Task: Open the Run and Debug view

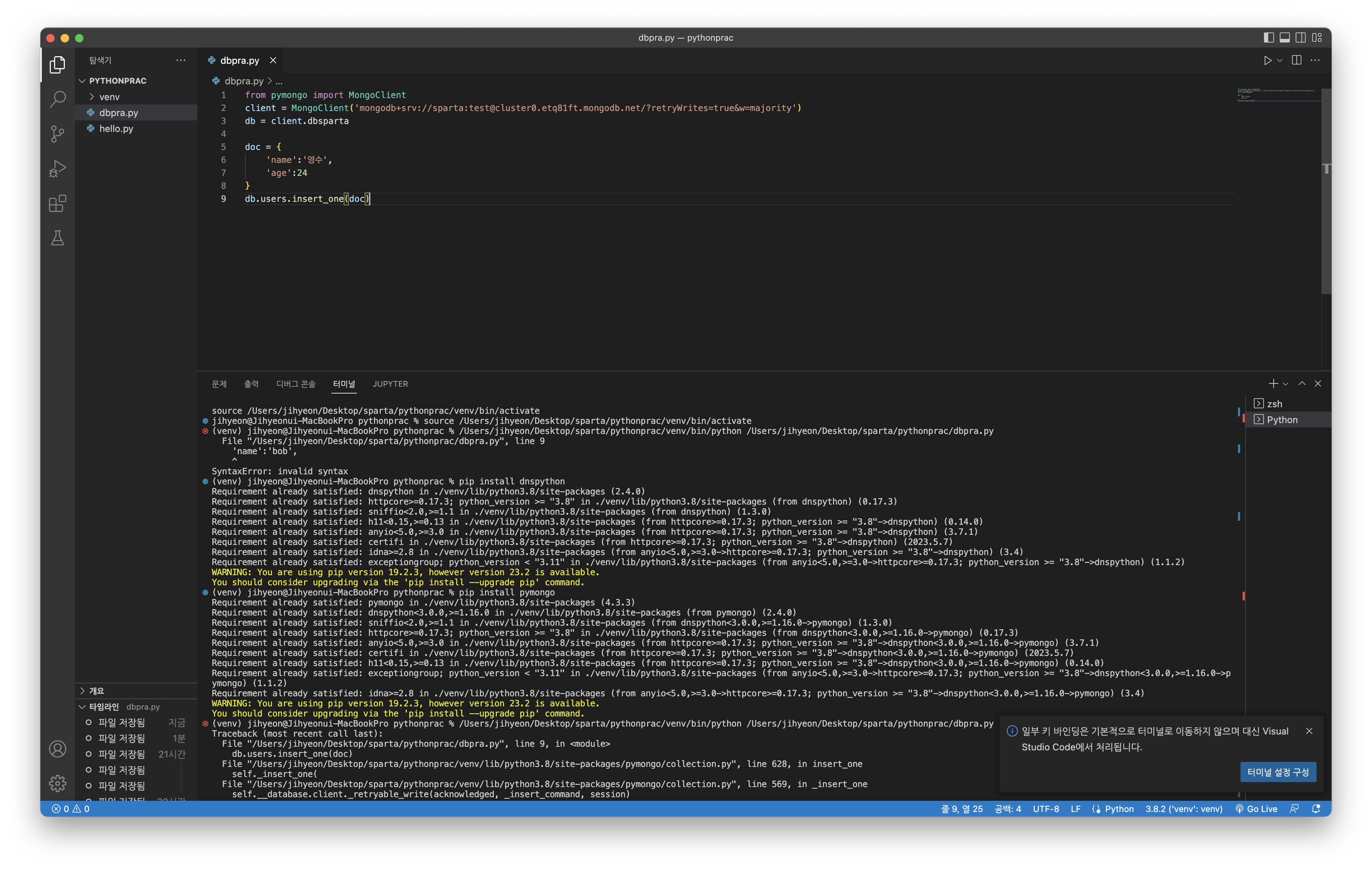Action: (x=58, y=169)
